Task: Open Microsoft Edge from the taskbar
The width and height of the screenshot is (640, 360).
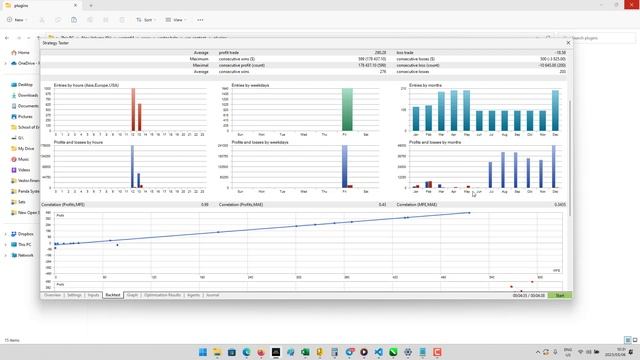Action: point(247,352)
